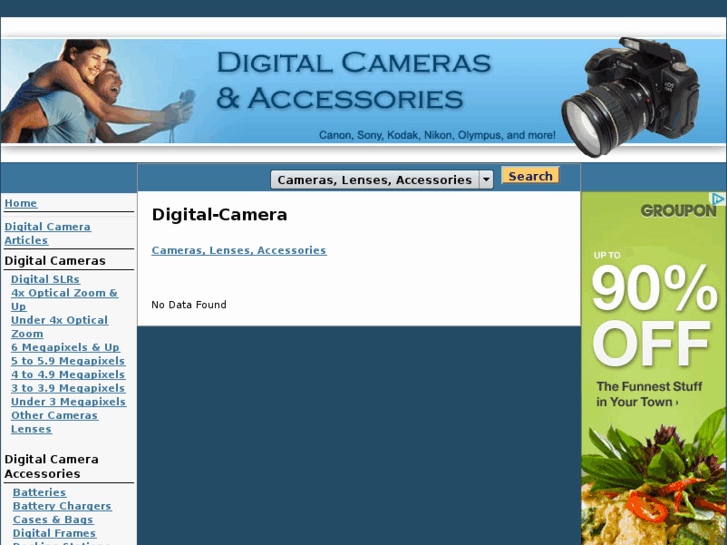Click the Groupon 90% OFF advertisement

coord(654,368)
